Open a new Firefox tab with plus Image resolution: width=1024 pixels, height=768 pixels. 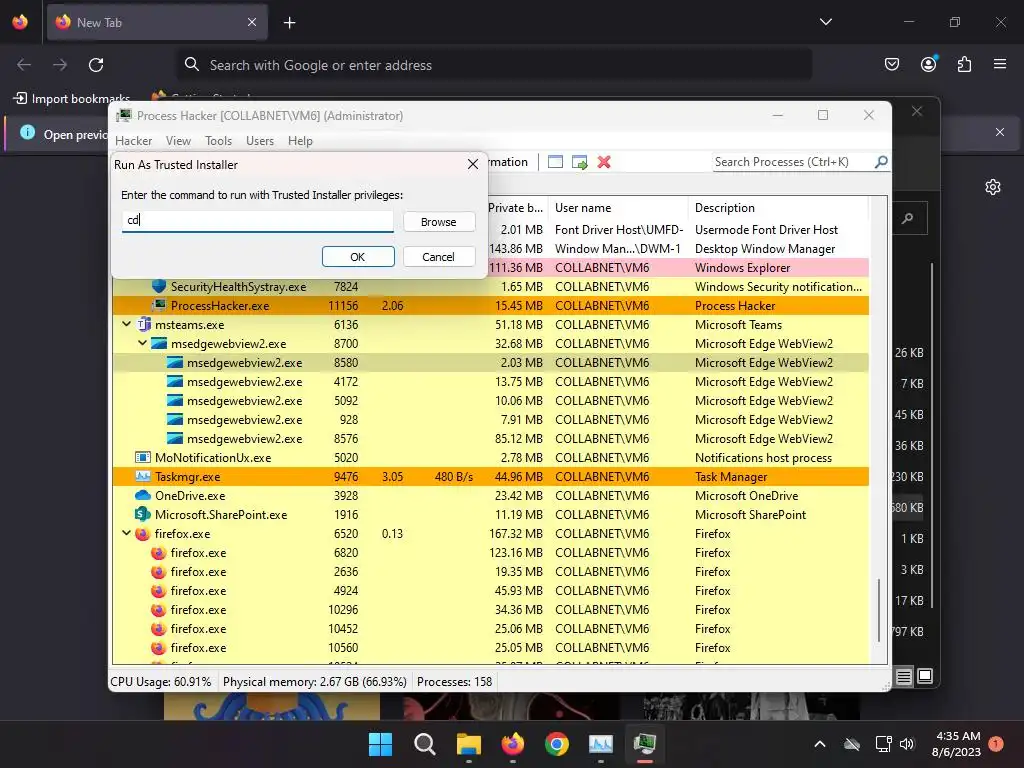pyautogui.click(x=289, y=23)
